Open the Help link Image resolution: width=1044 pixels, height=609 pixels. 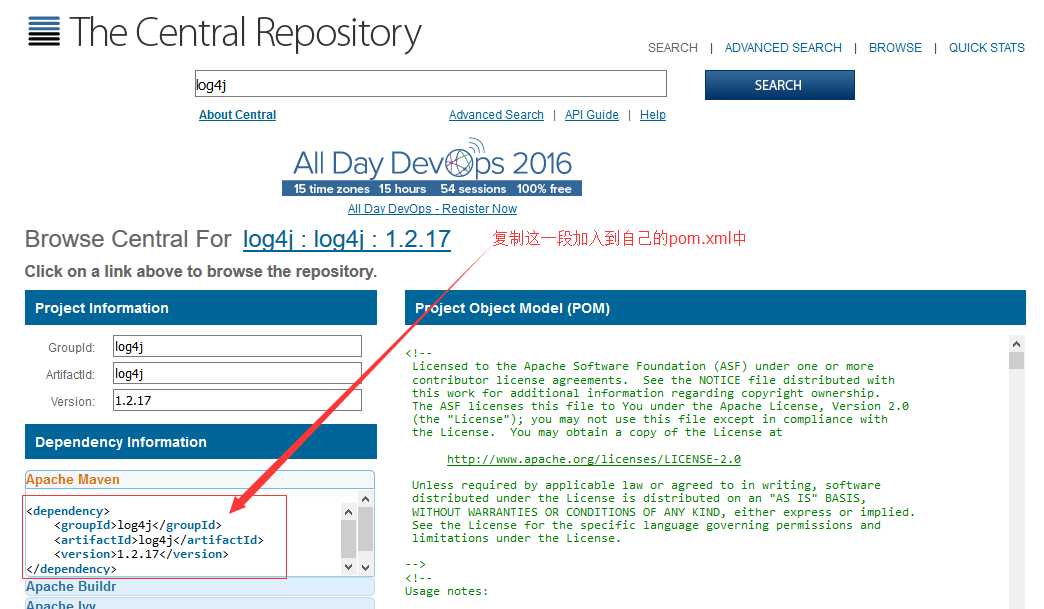[652, 114]
